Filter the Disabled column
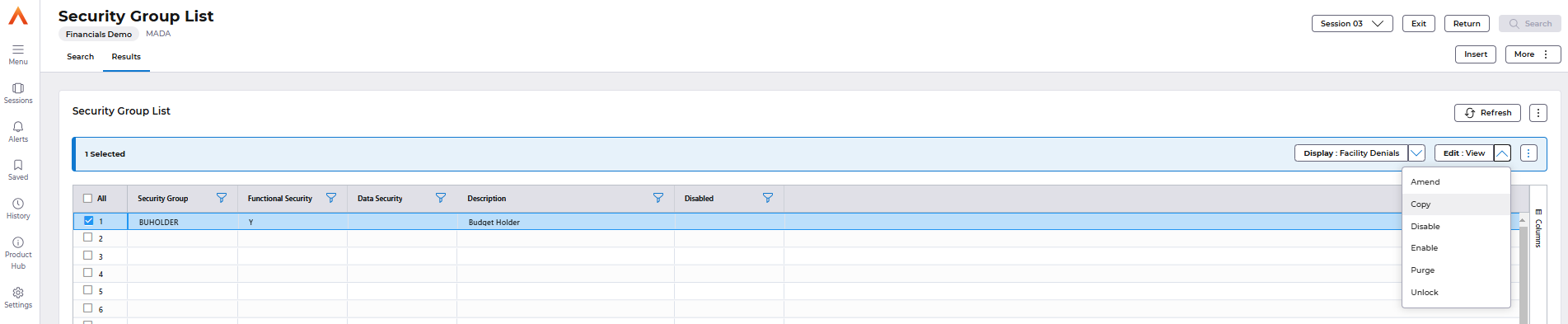 click(x=768, y=198)
